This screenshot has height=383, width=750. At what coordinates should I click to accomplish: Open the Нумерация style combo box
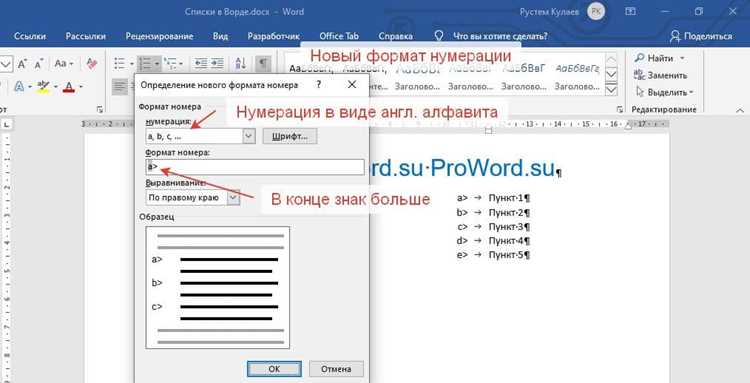pos(200,136)
